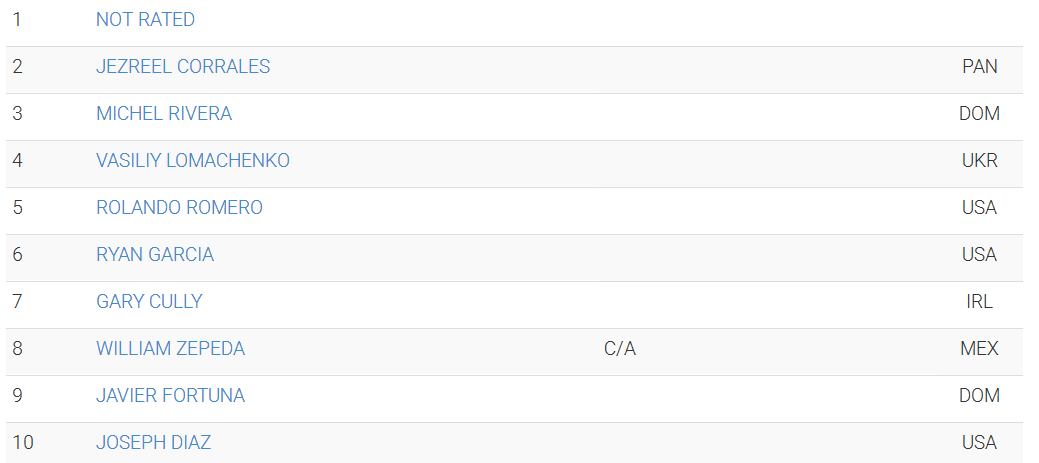Open the Joseph Diaz link
1039x463 pixels.
click(154, 443)
